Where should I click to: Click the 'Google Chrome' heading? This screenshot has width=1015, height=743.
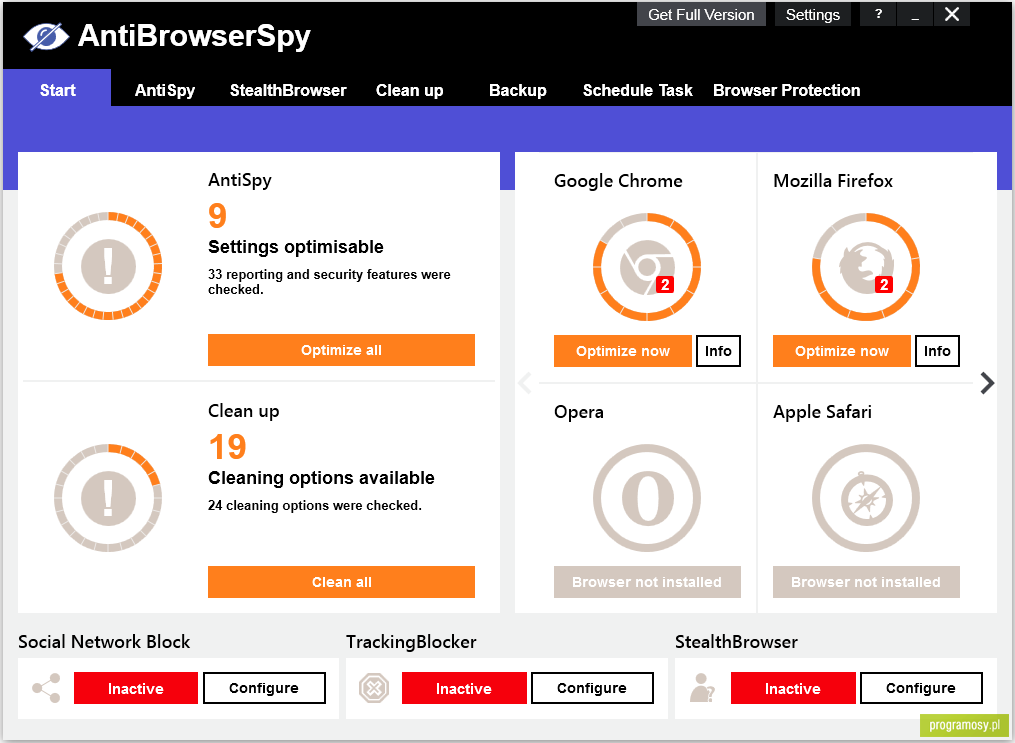[618, 181]
